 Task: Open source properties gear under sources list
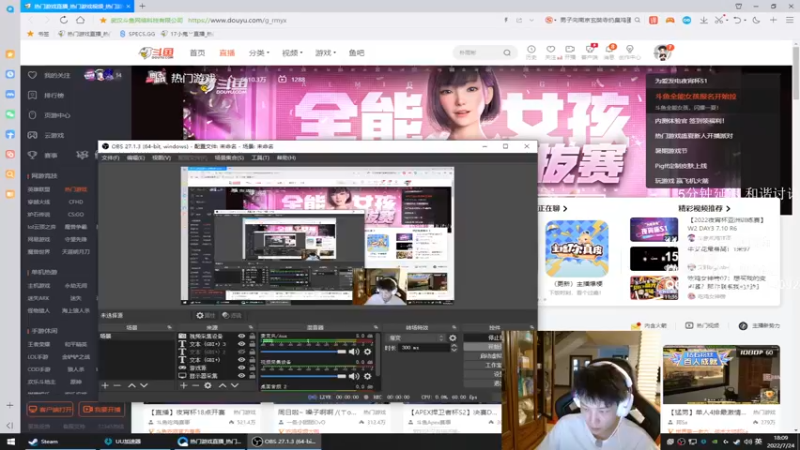(208, 386)
